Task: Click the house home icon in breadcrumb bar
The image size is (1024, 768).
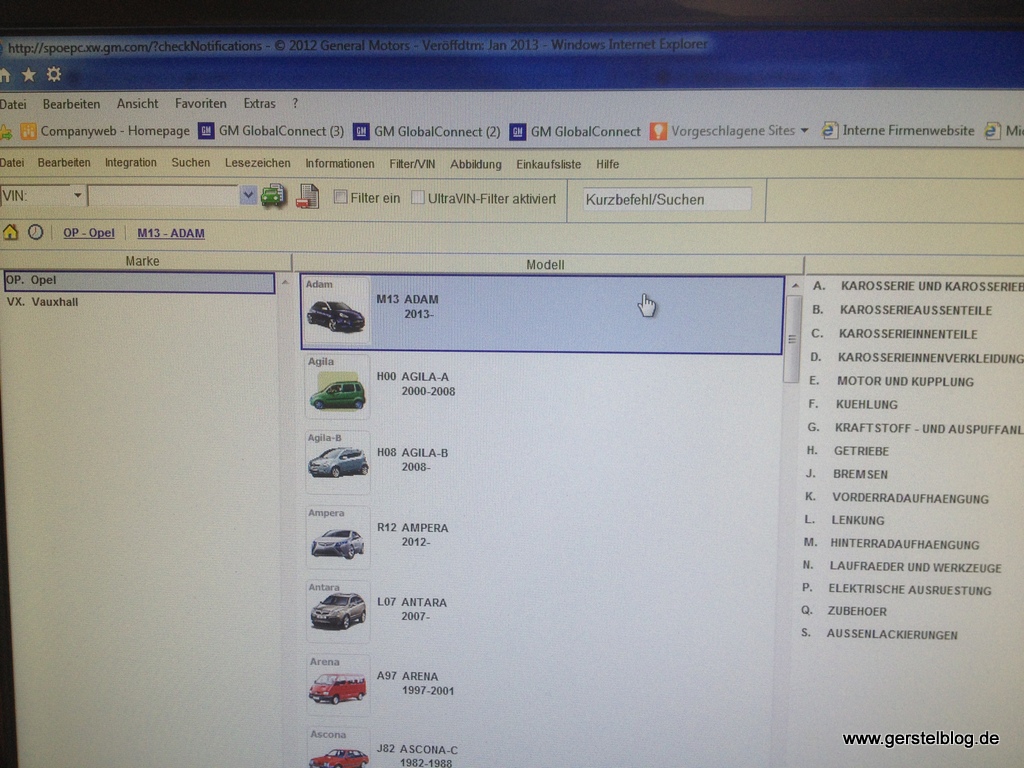Action: pyautogui.click(x=10, y=232)
